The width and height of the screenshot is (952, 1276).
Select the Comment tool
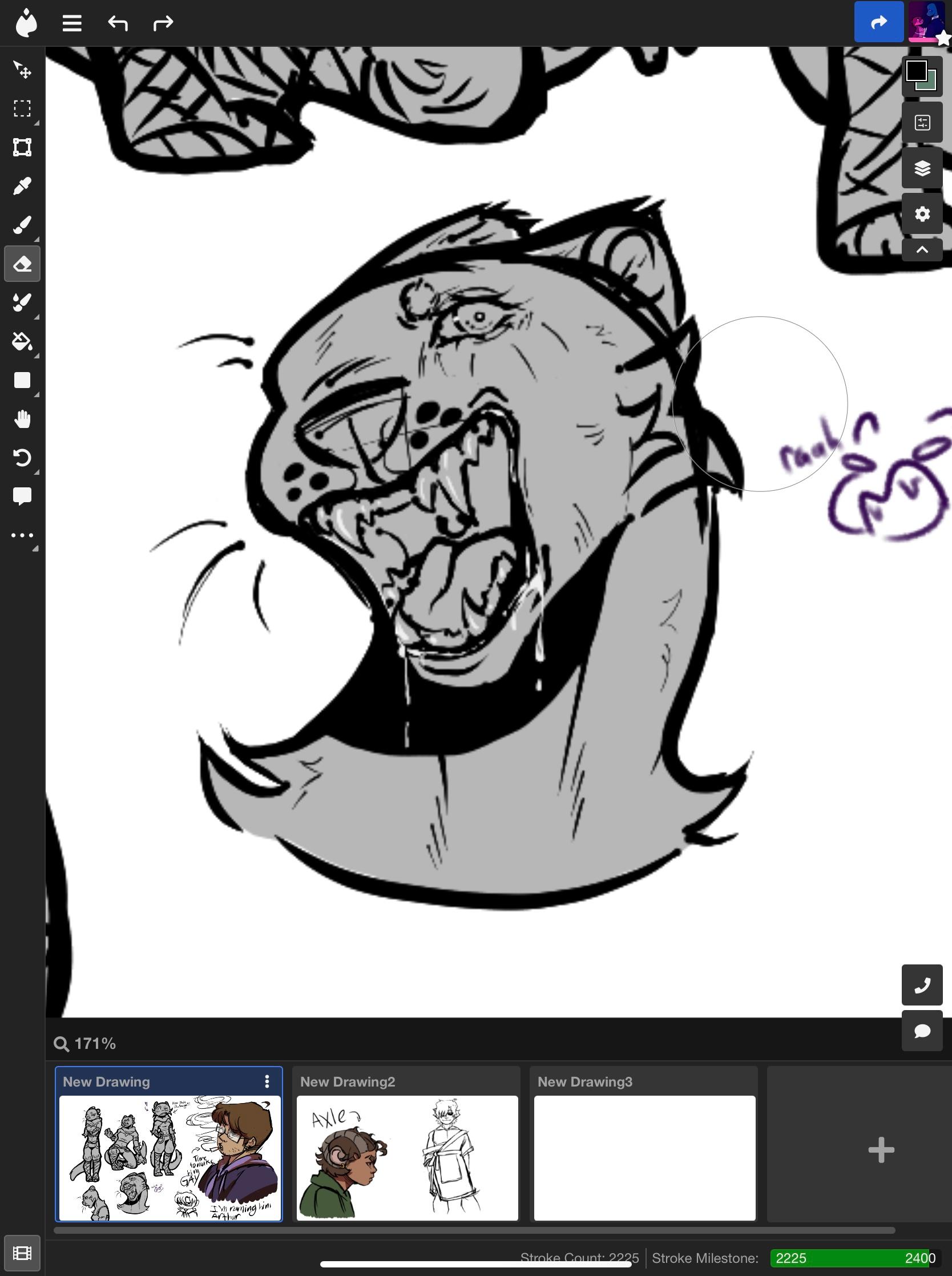tap(22, 496)
